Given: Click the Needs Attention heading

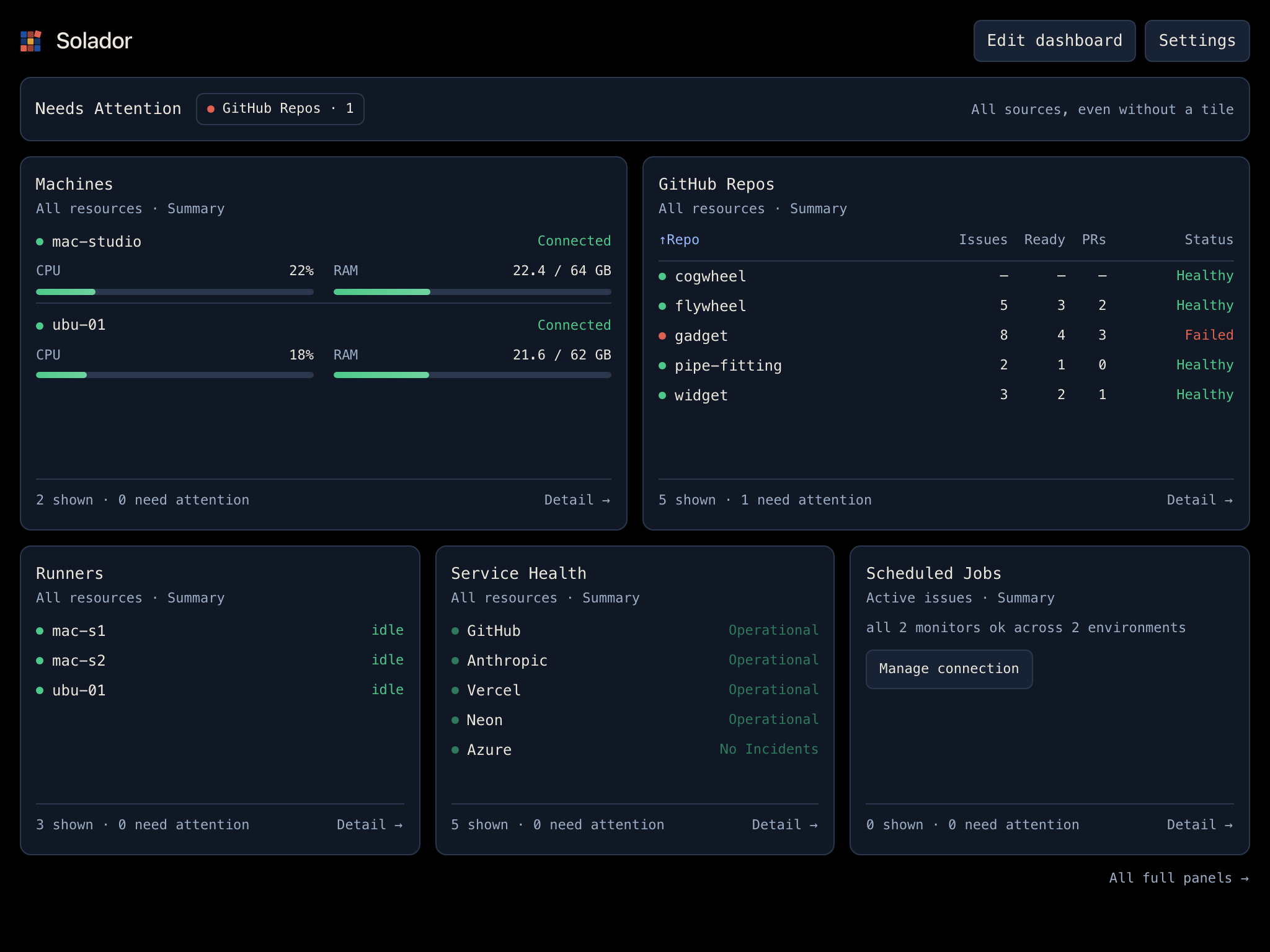Looking at the screenshot, I should [x=109, y=109].
